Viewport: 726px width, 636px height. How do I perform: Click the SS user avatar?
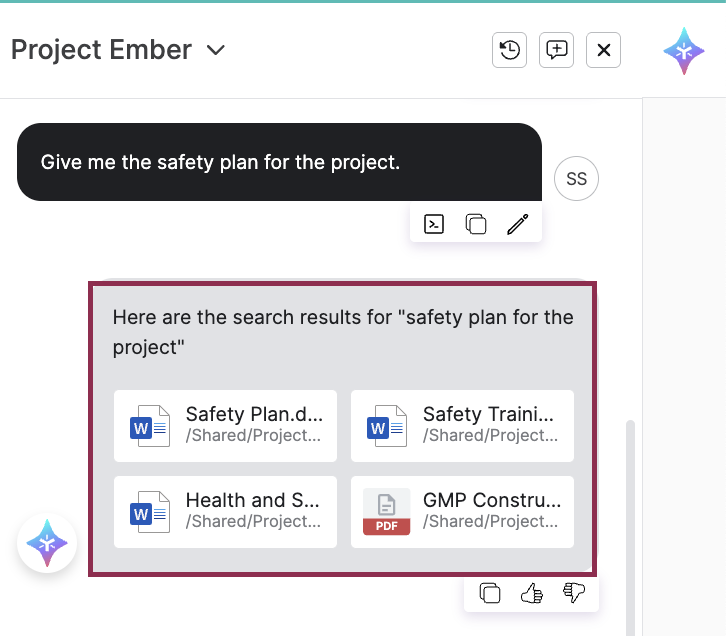pos(576,179)
